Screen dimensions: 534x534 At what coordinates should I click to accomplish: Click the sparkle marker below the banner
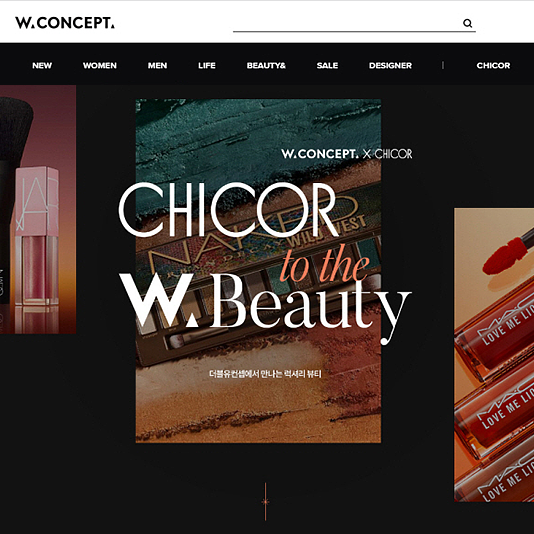[x=265, y=502]
